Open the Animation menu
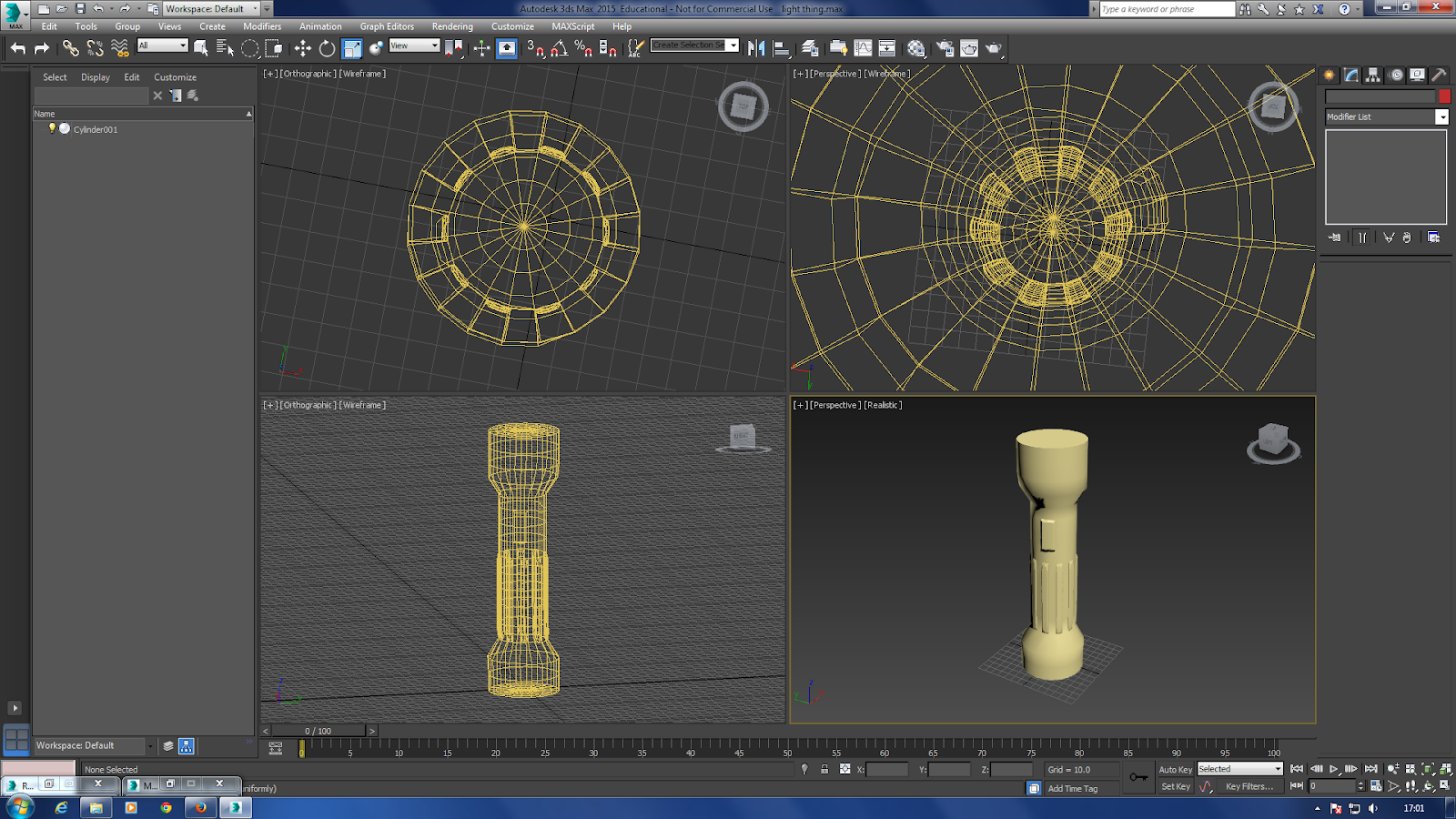The height and width of the screenshot is (819, 1456). click(x=320, y=26)
